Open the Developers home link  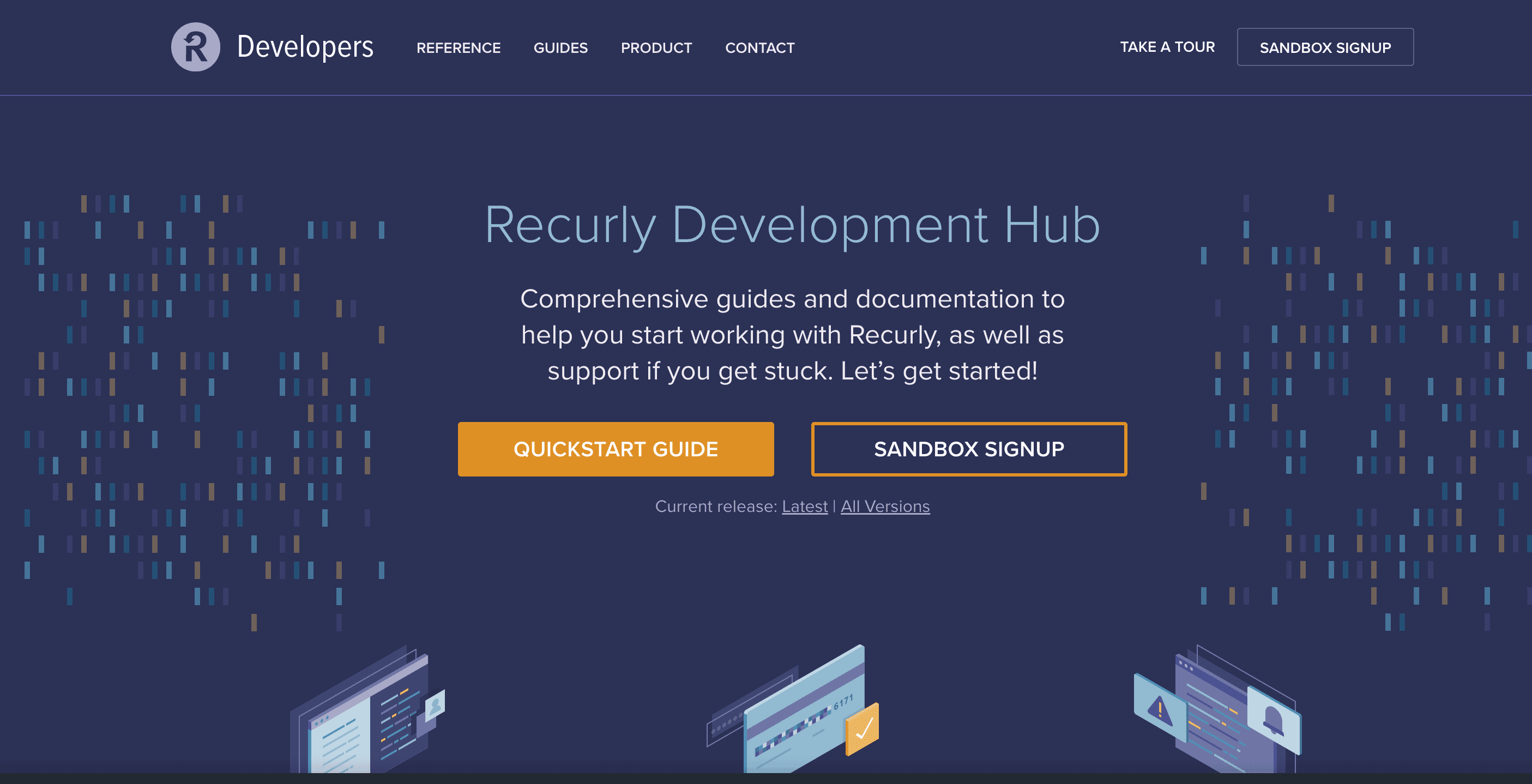(305, 47)
